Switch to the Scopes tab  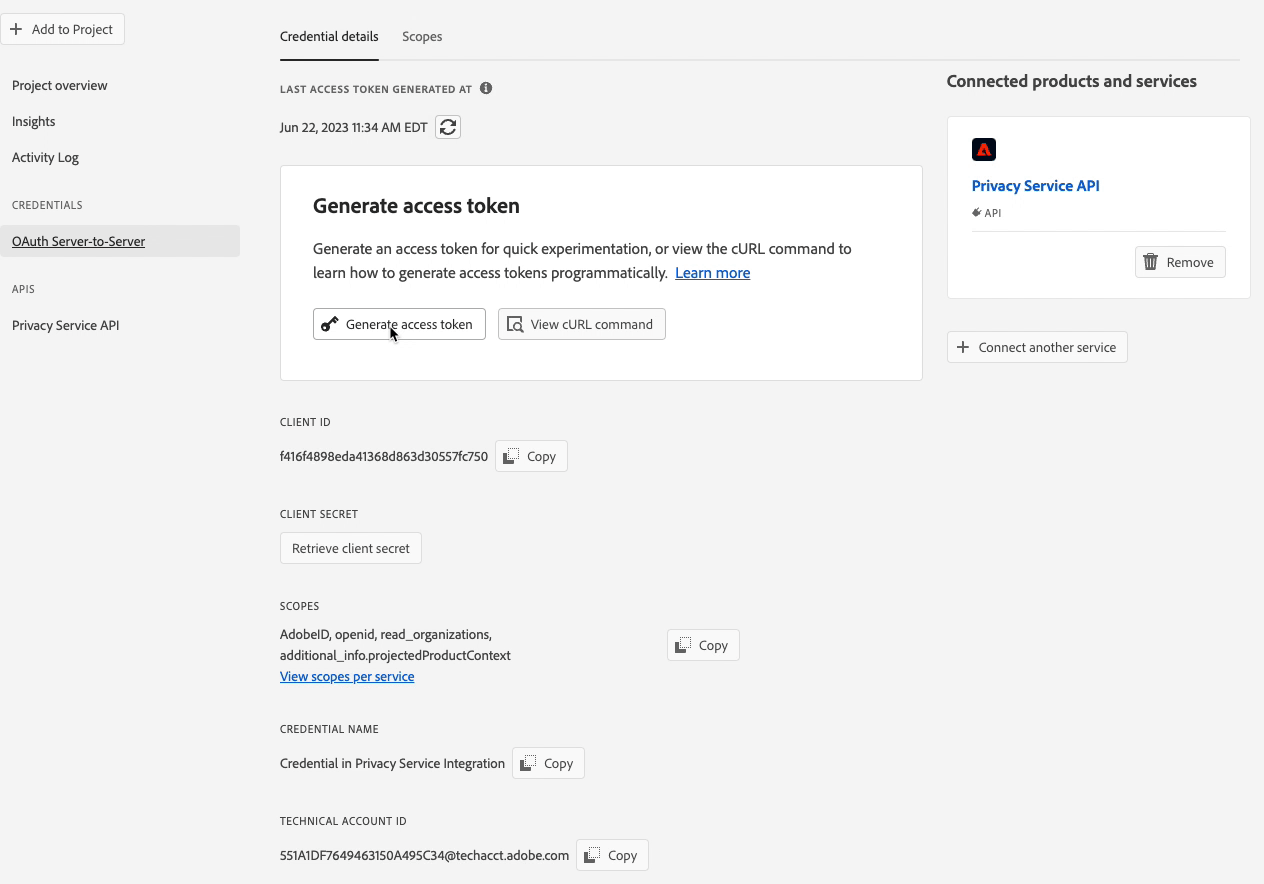point(421,36)
